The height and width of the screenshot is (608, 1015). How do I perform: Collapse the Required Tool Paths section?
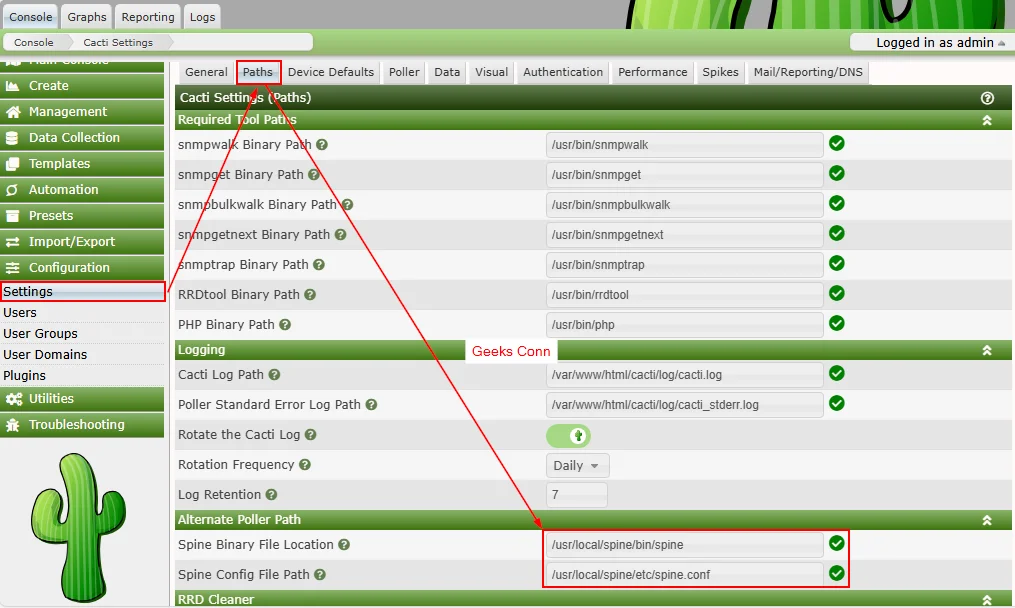tap(987, 120)
